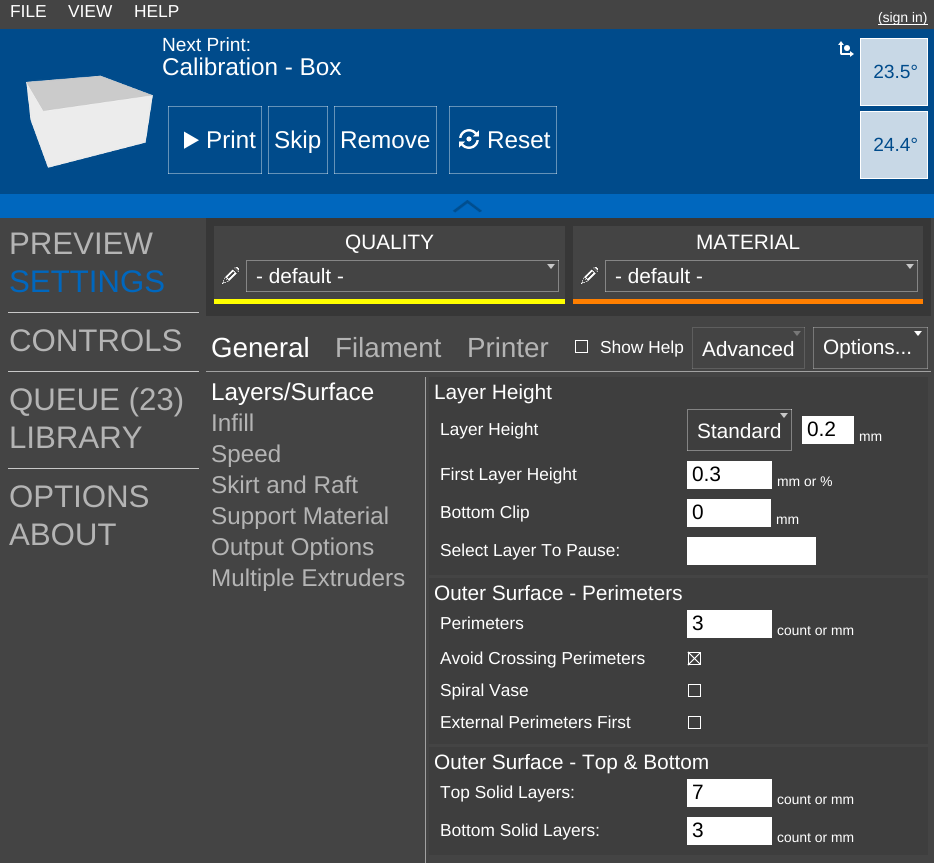Open the FILE menu
934x863 pixels.
28,12
